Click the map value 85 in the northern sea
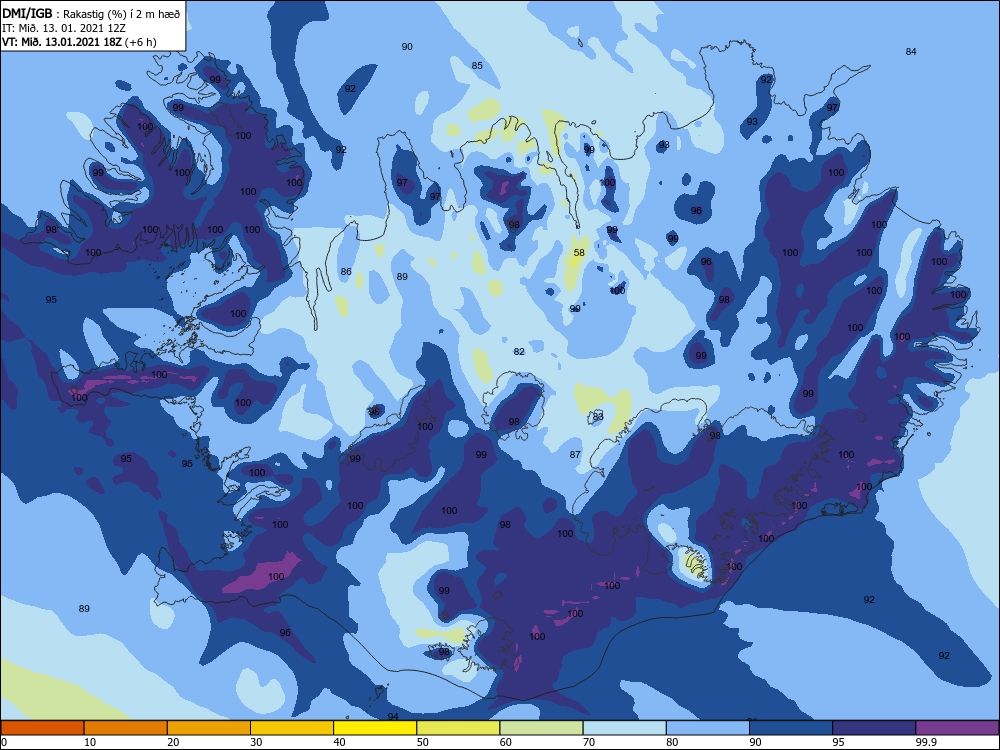Viewport: 1000px width, 750px height. pos(477,66)
